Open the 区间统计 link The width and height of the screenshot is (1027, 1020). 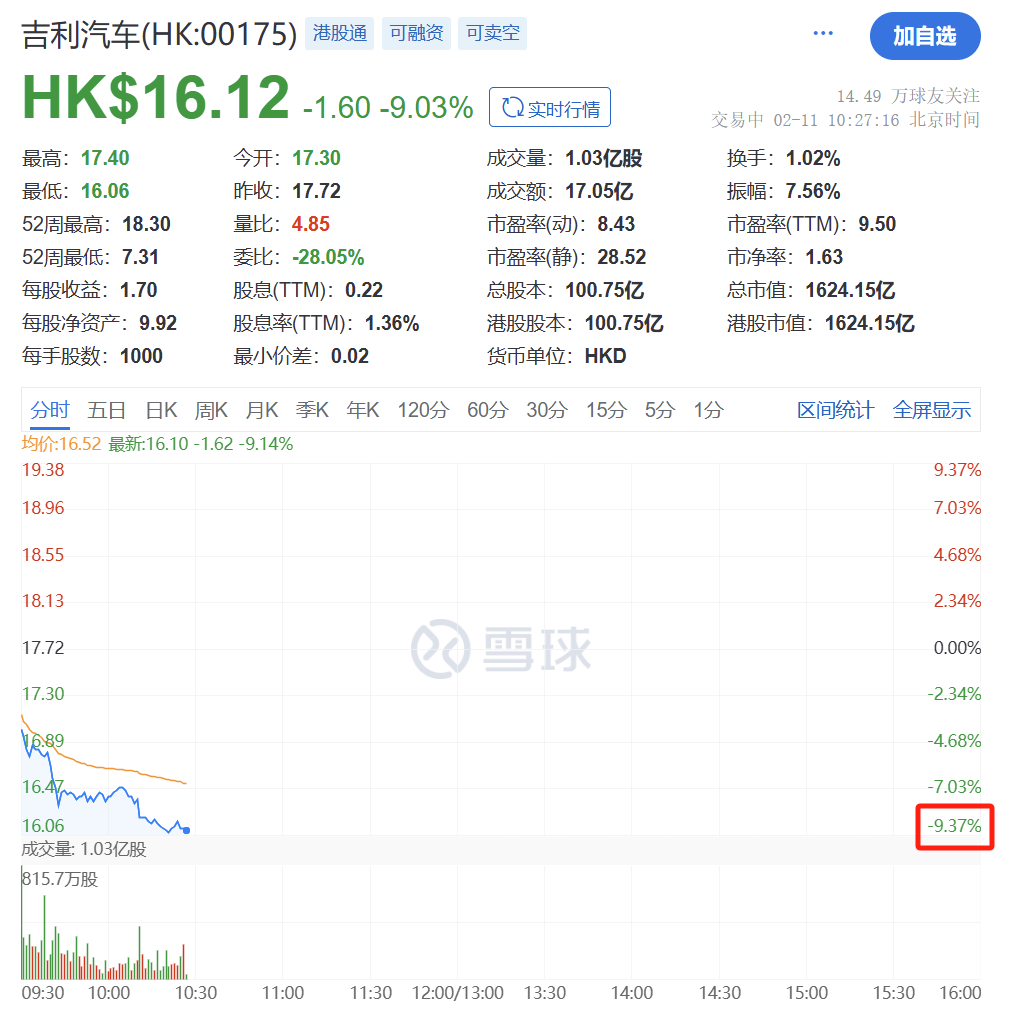(835, 410)
